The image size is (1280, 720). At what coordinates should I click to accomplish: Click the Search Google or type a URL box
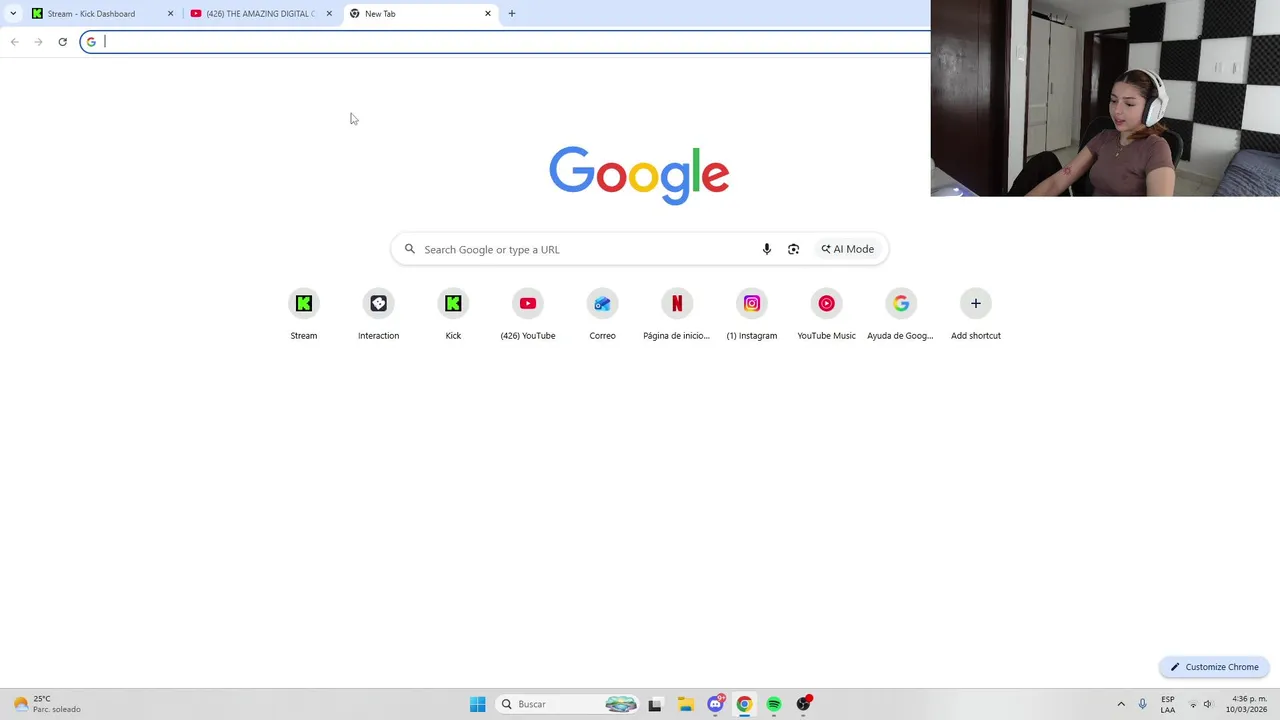coord(639,249)
